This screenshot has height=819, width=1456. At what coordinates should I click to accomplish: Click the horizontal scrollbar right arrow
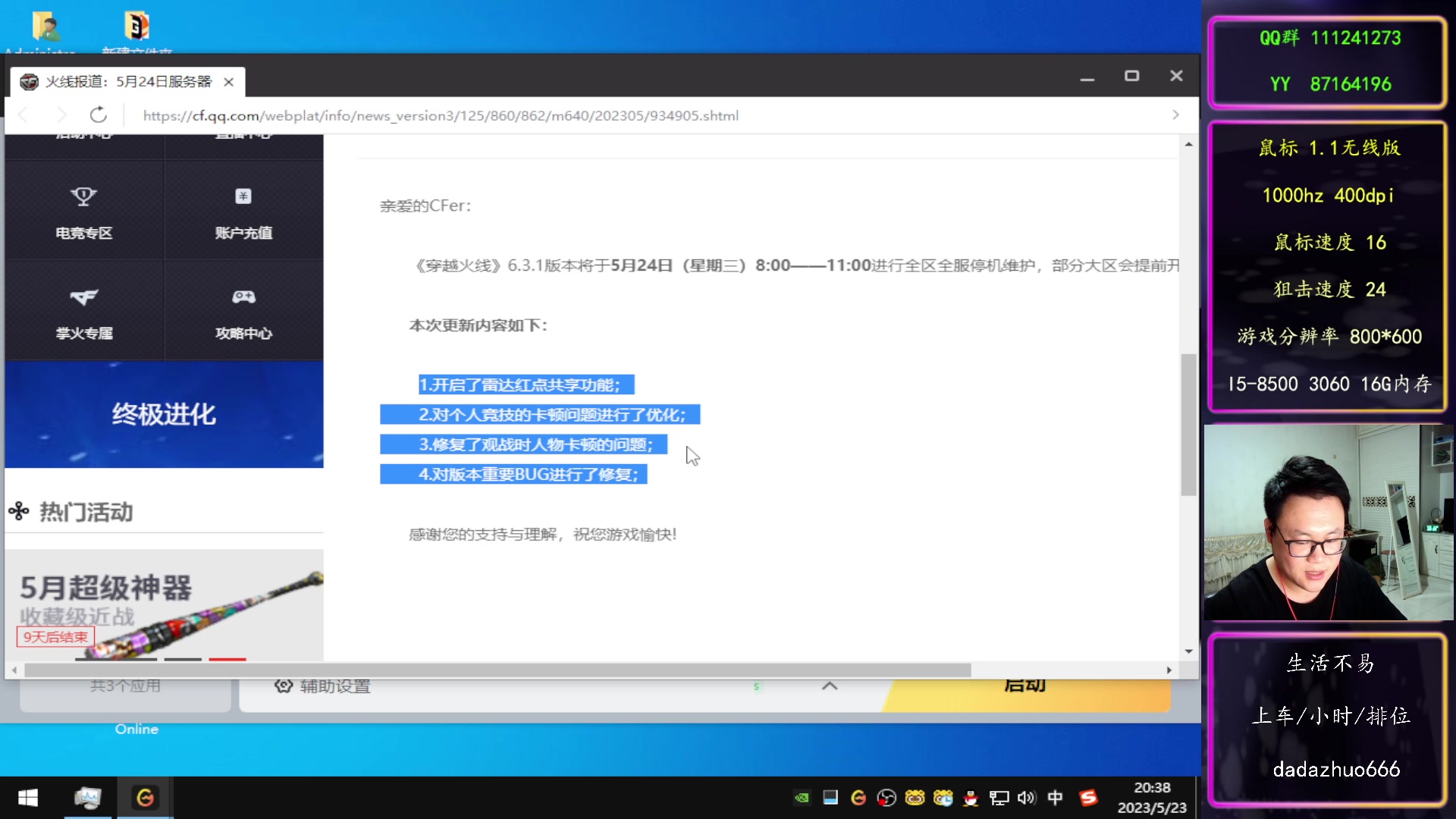[1169, 670]
